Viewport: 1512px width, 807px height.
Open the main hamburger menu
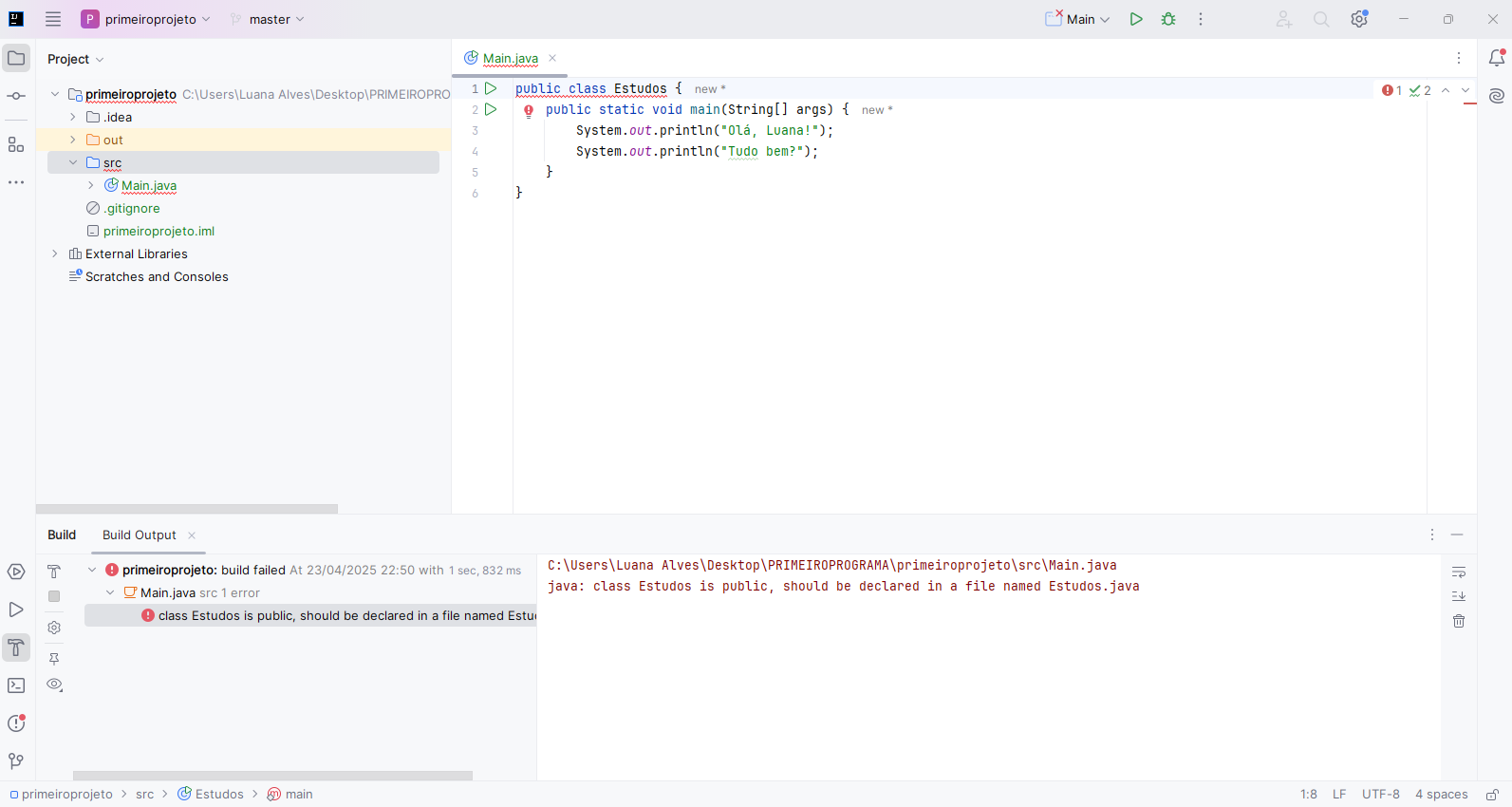pos(53,19)
